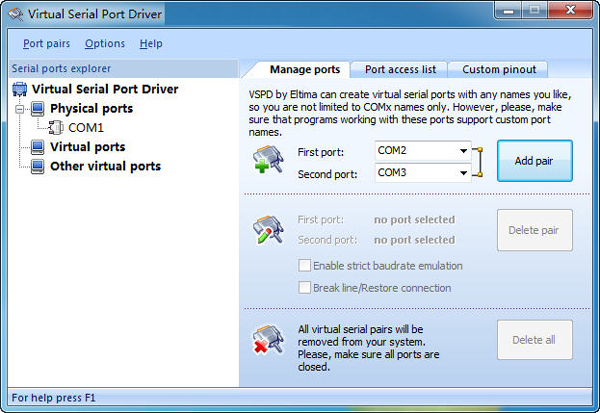
Task: Click the app icon in the title bar
Action: click(16, 14)
